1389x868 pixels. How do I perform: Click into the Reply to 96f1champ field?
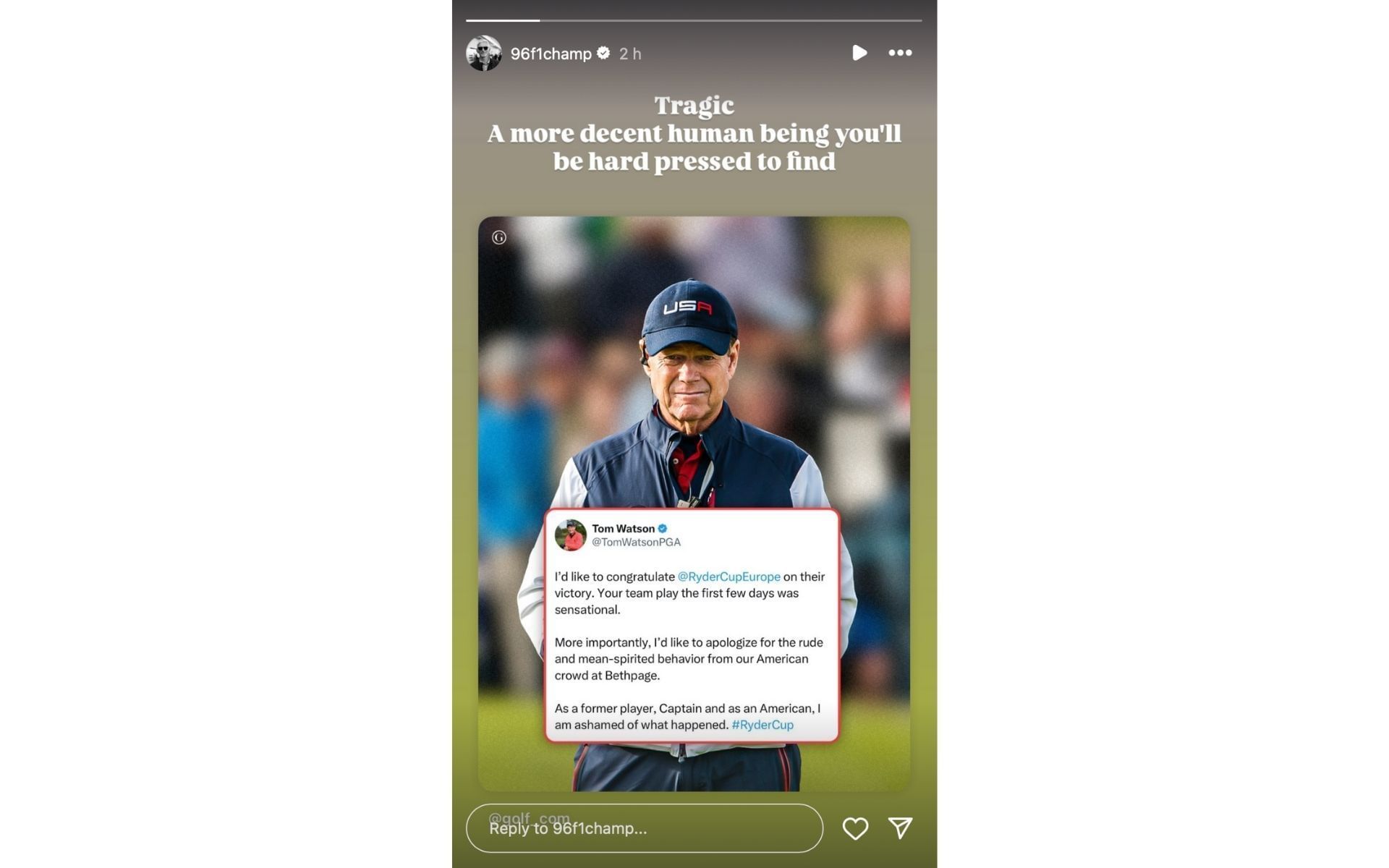click(x=645, y=828)
